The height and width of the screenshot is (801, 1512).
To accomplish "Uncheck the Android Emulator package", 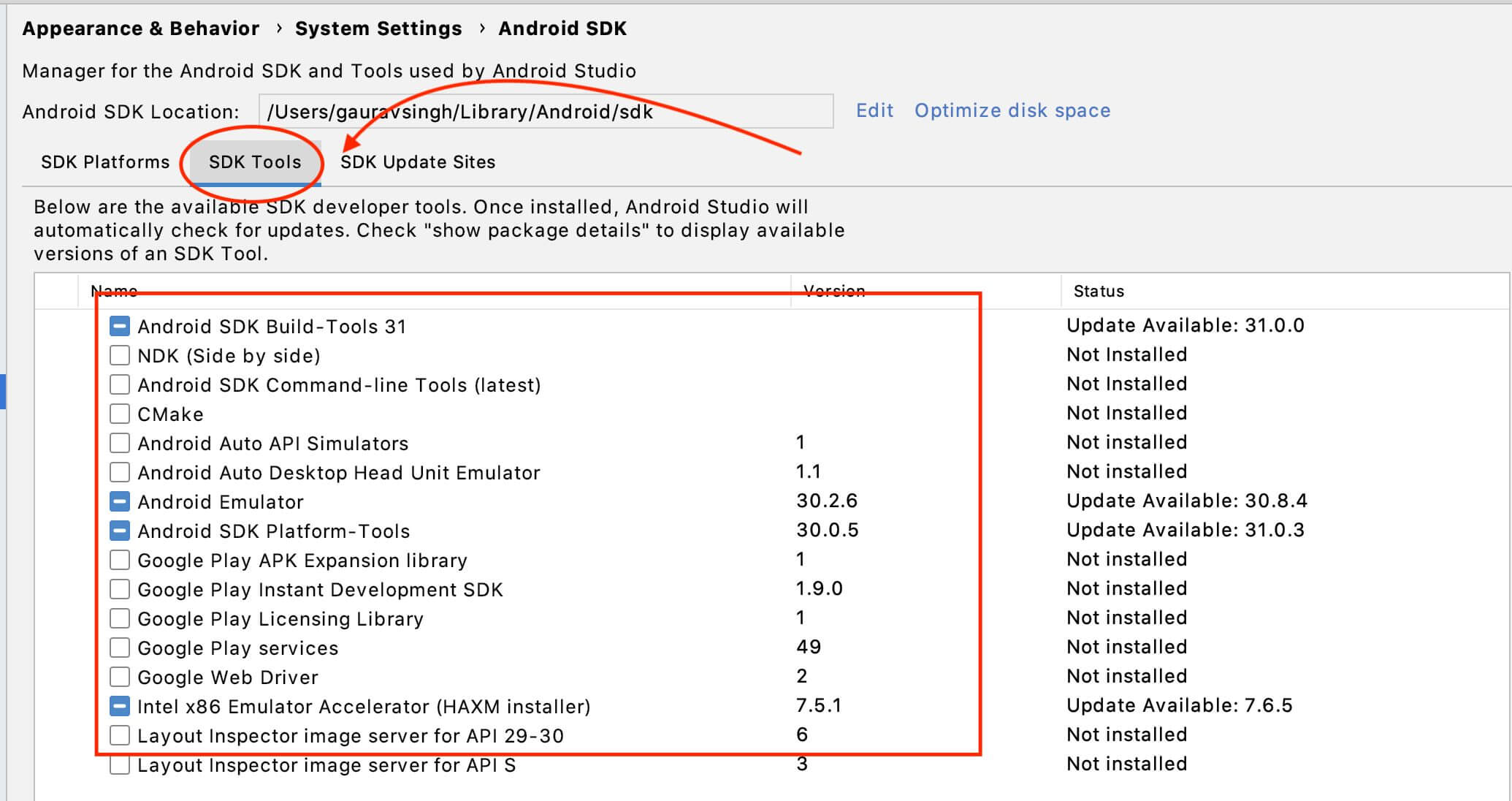I will click(x=119, y=501).
